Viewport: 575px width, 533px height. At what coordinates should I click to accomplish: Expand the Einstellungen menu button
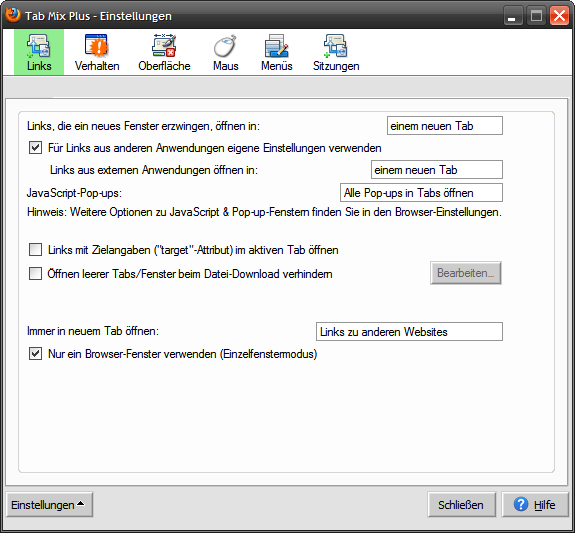click(50, 505)
